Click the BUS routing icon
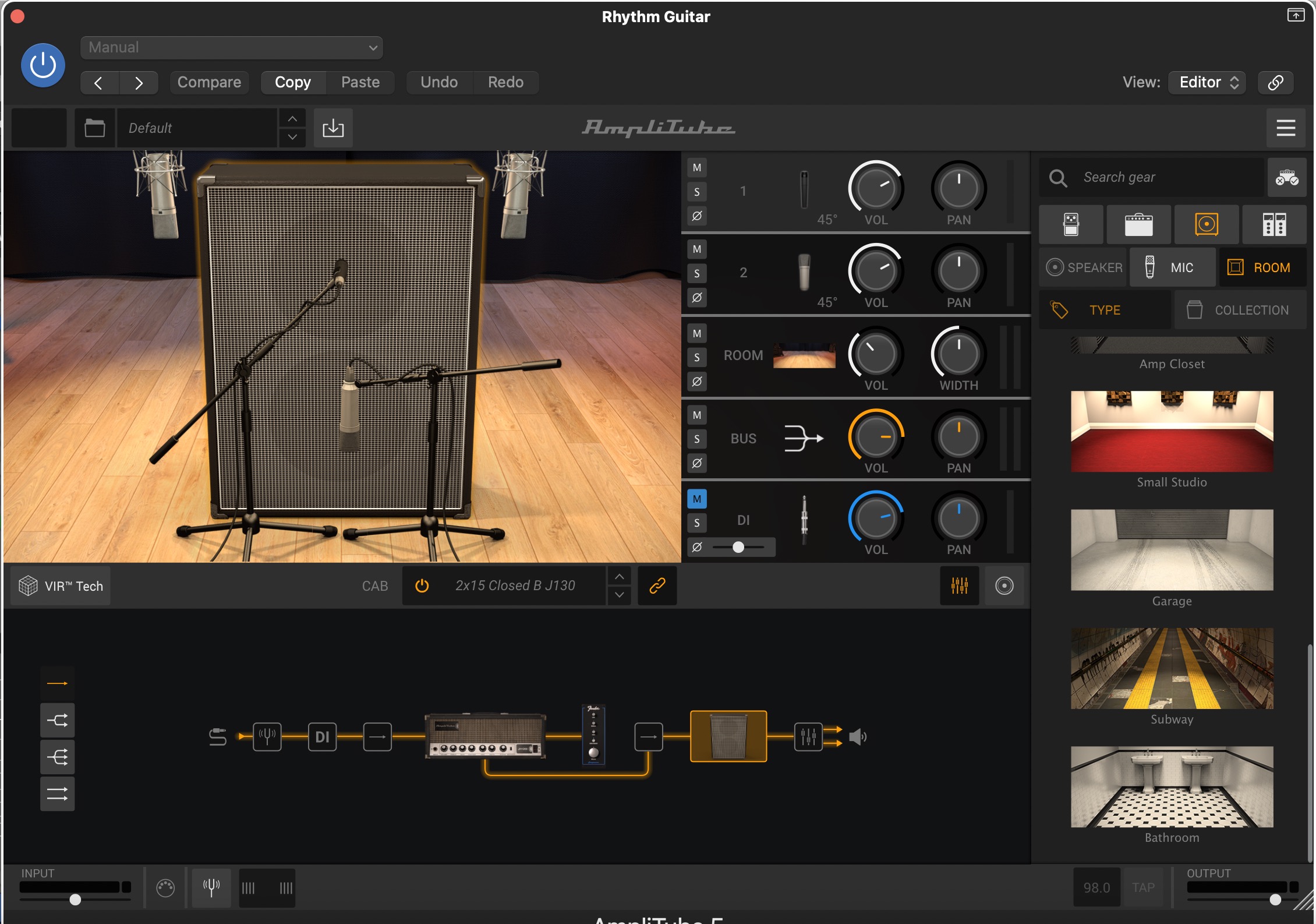 click(804, 438)
